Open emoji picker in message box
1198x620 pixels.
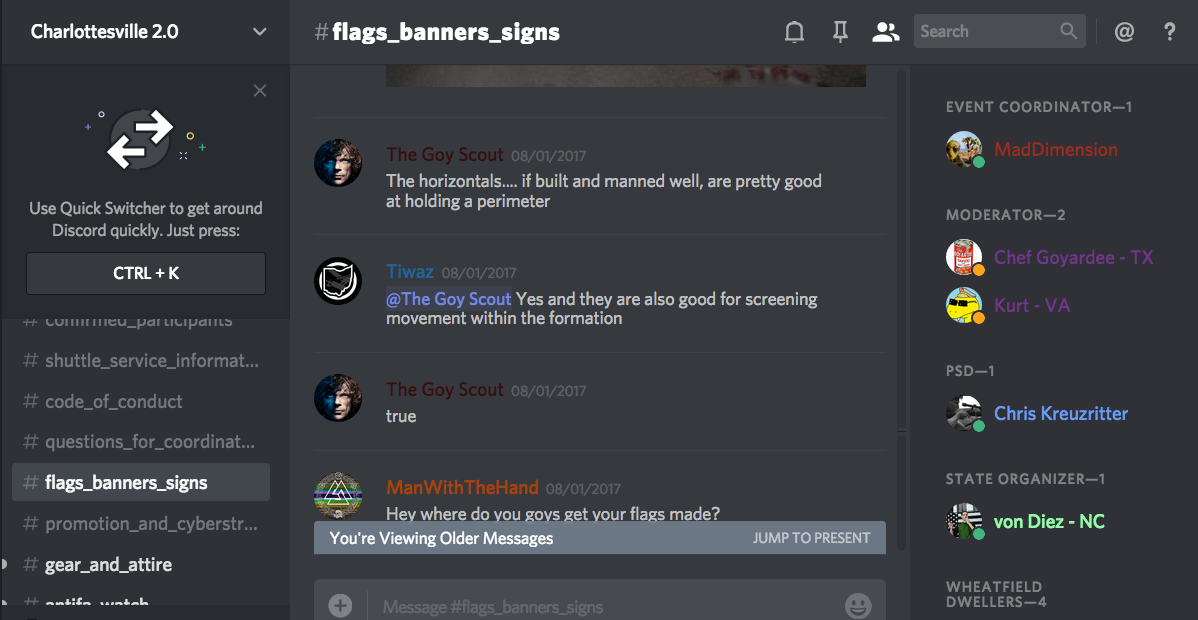coord(859,605)
